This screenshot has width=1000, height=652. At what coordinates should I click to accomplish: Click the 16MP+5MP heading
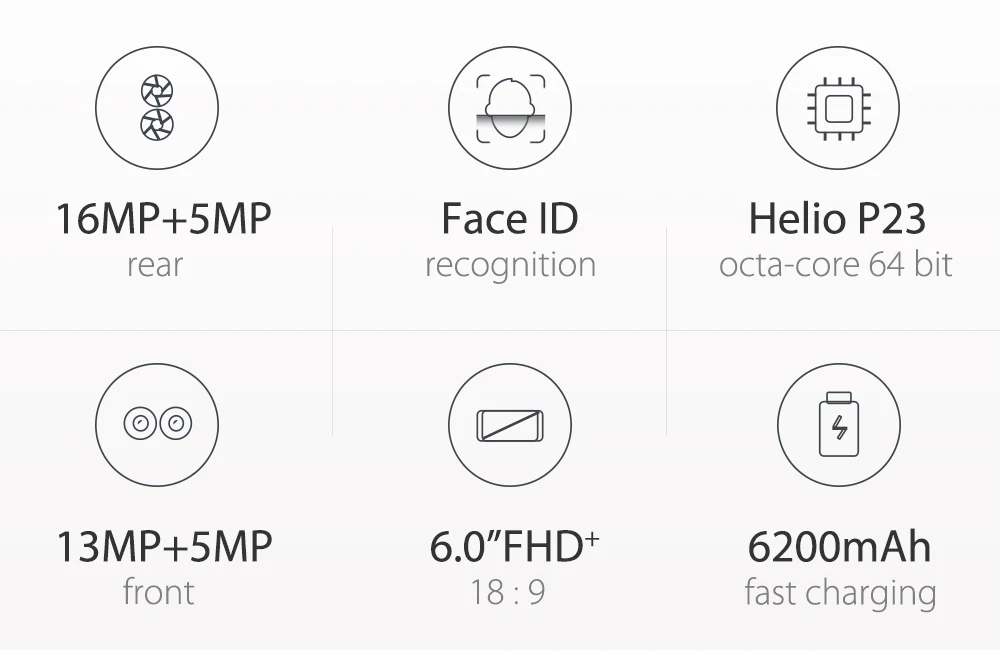click(x=164, y=219)
